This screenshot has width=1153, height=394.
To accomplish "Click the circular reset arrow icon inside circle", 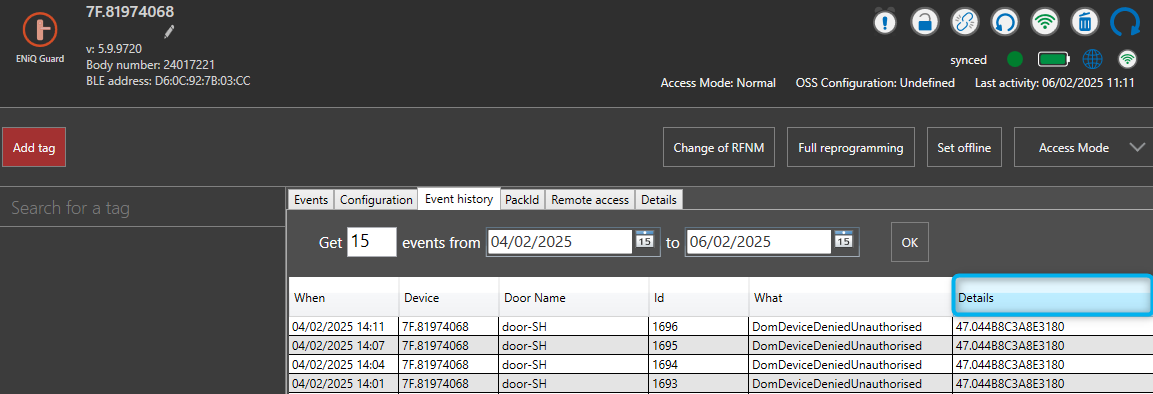I will click(x=1004, y=21).
